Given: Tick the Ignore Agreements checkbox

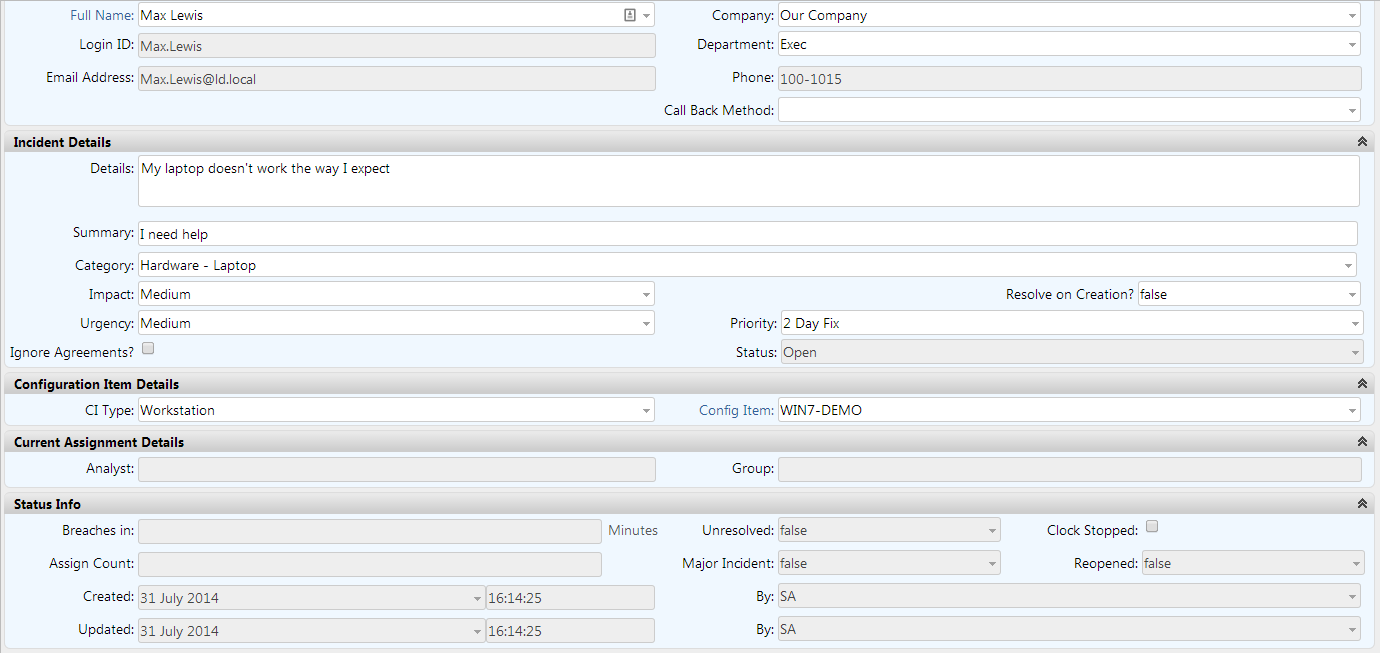Looking at the screenshot, I should 148,349.
